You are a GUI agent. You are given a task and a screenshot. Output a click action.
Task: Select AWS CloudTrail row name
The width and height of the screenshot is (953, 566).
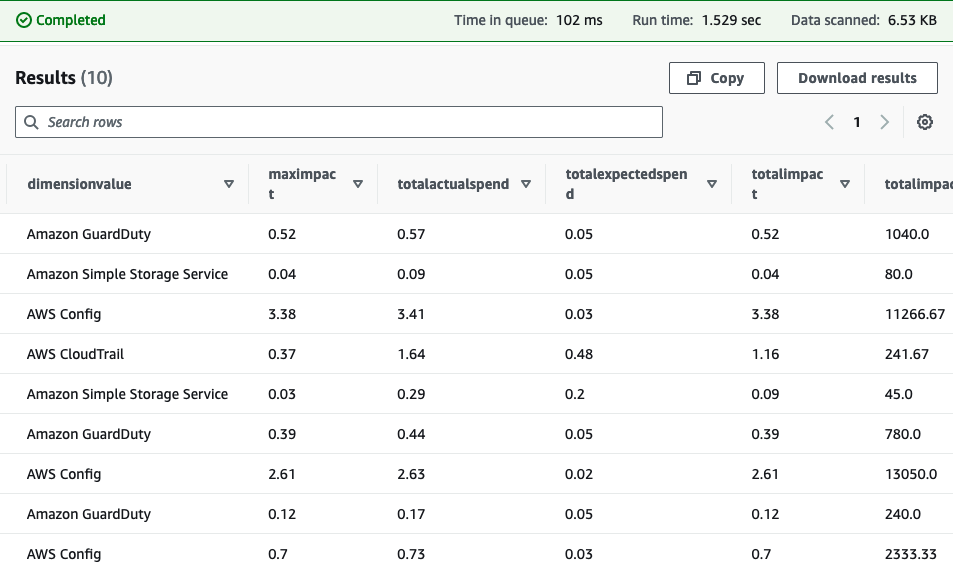pyautogui.click(x=75, y=354)
